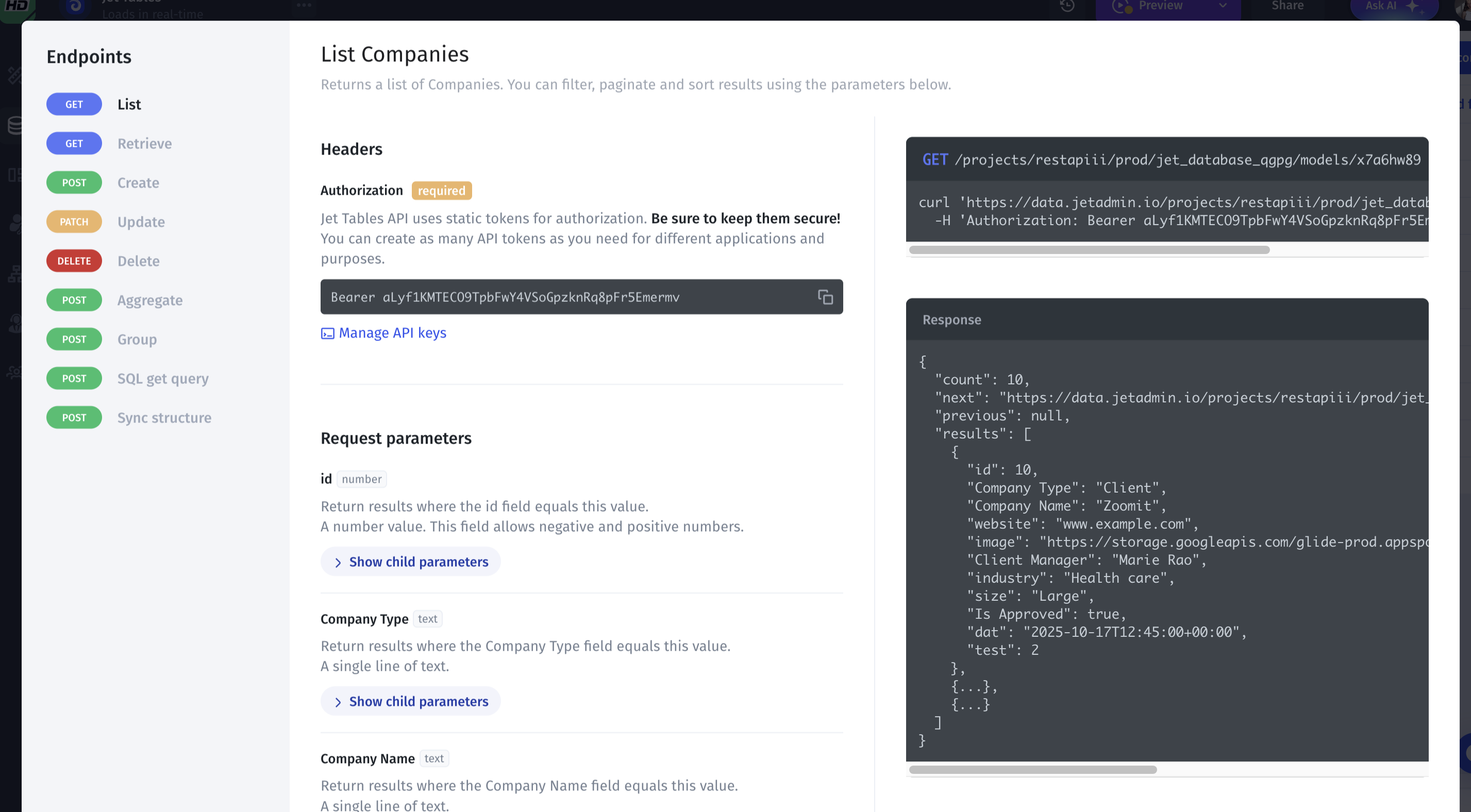This screenshot has width=1471, height=812.
Task: Open the database icon in left sidebar
Action: 15,125
